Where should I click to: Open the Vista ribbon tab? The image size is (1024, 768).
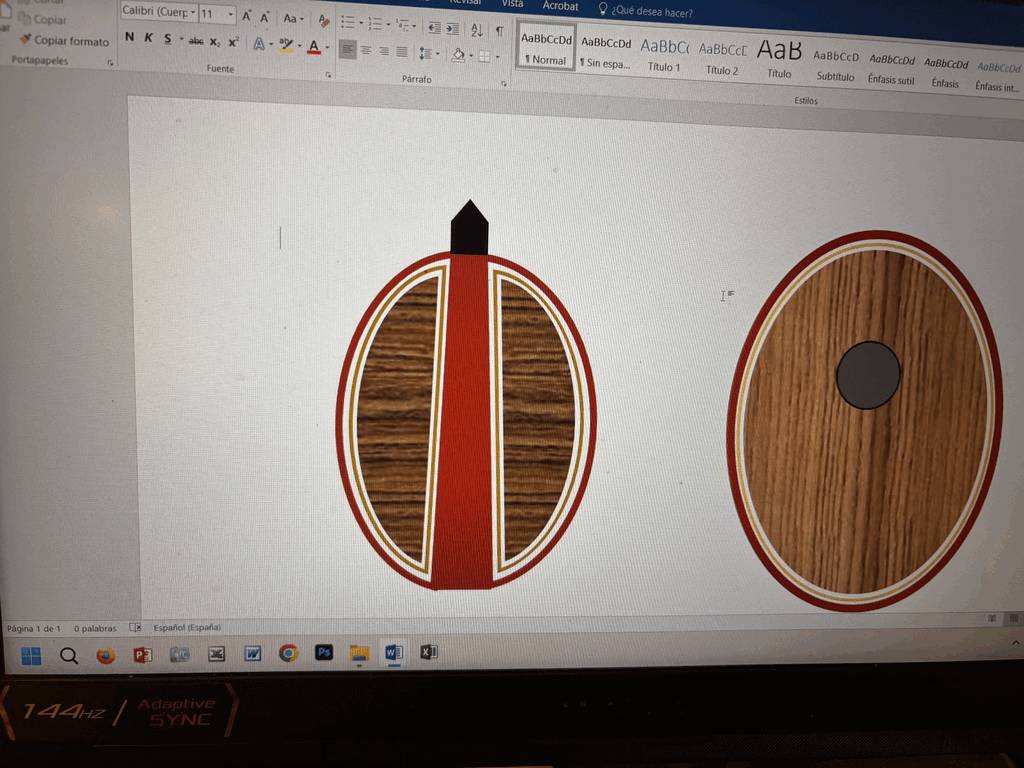click(512, 4)
